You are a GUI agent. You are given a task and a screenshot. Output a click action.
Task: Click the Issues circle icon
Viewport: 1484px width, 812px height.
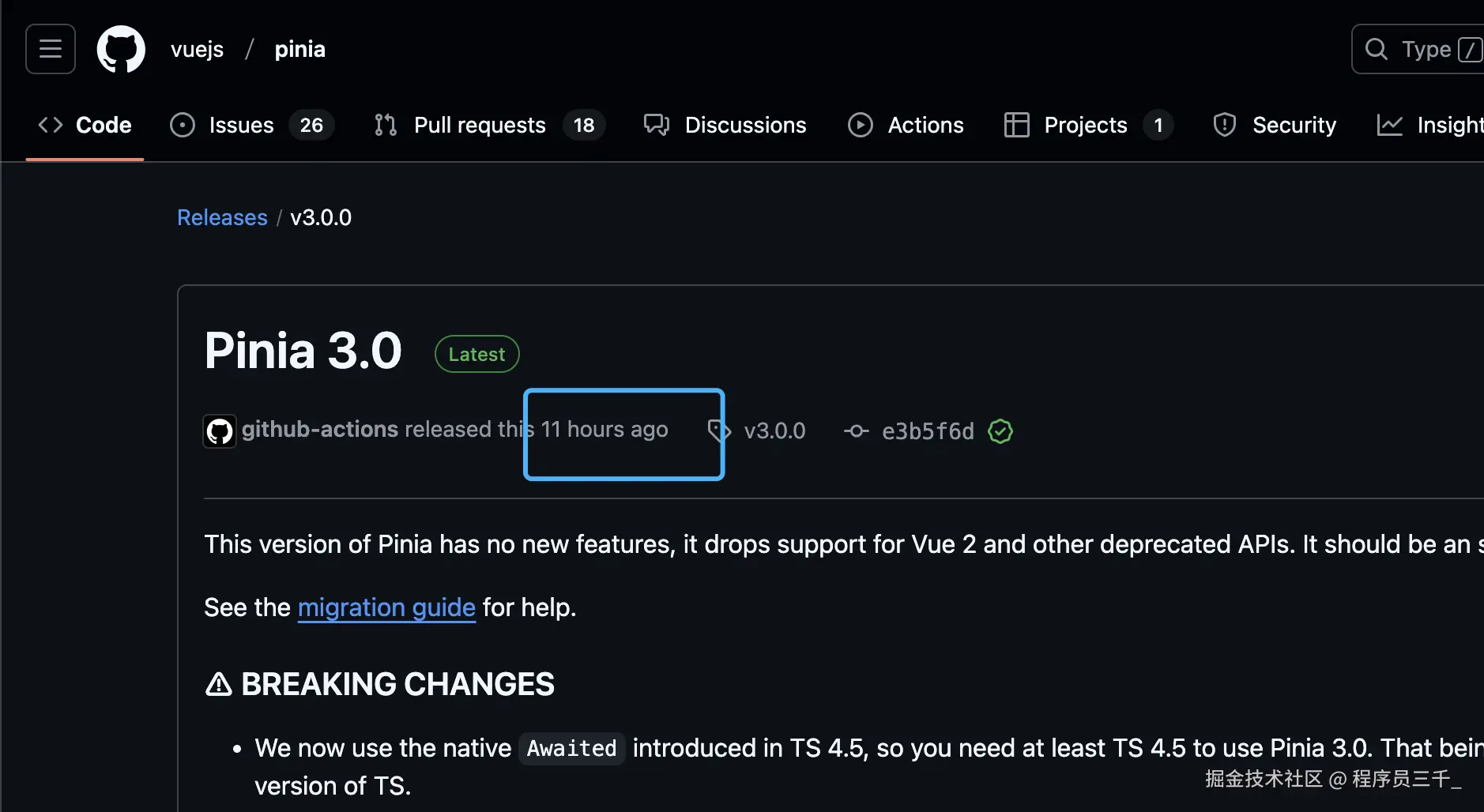[x=183, y=125]
